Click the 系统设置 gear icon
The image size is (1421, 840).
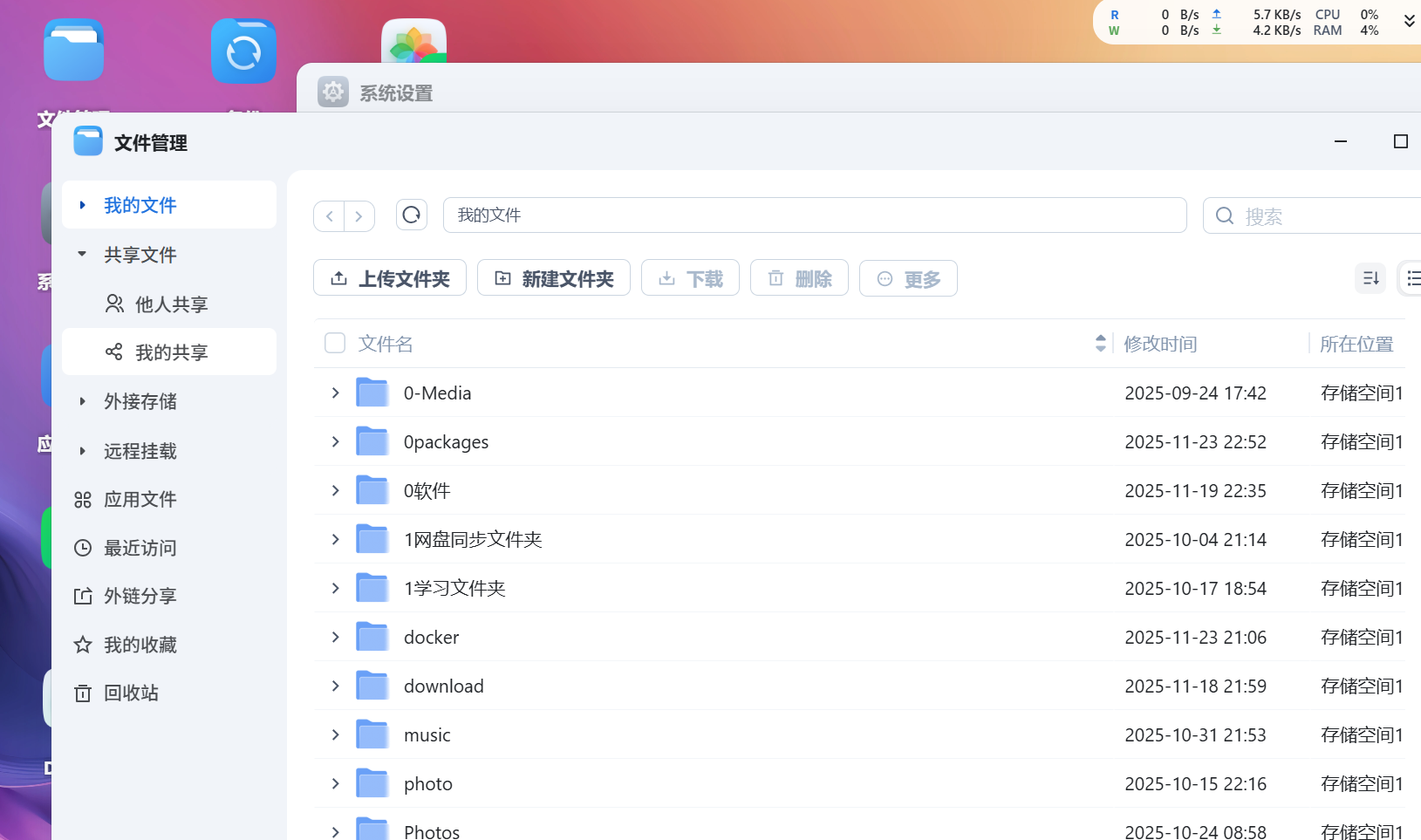click(333, 91)
